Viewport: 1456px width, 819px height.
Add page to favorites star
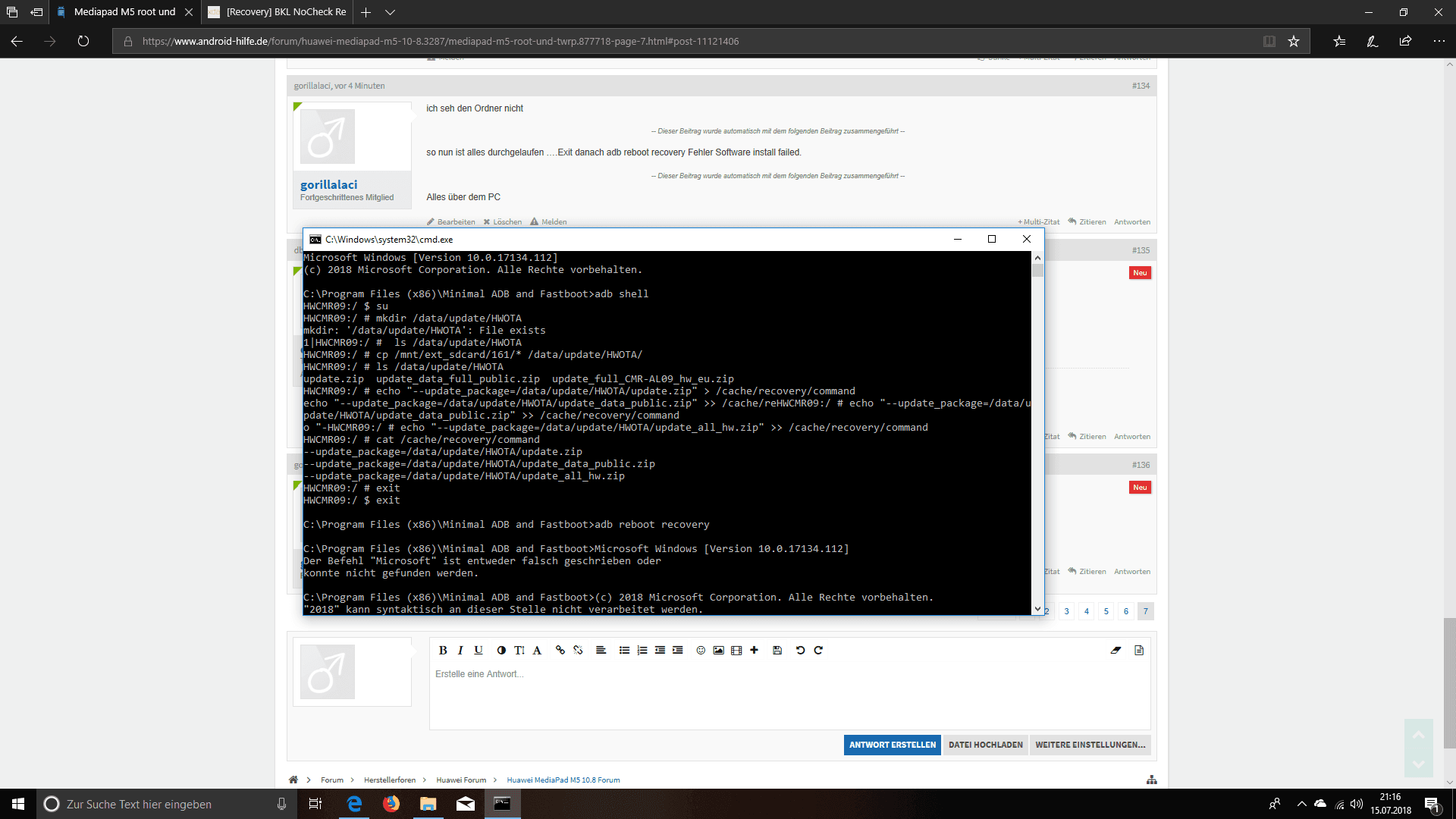point(1294,41)
